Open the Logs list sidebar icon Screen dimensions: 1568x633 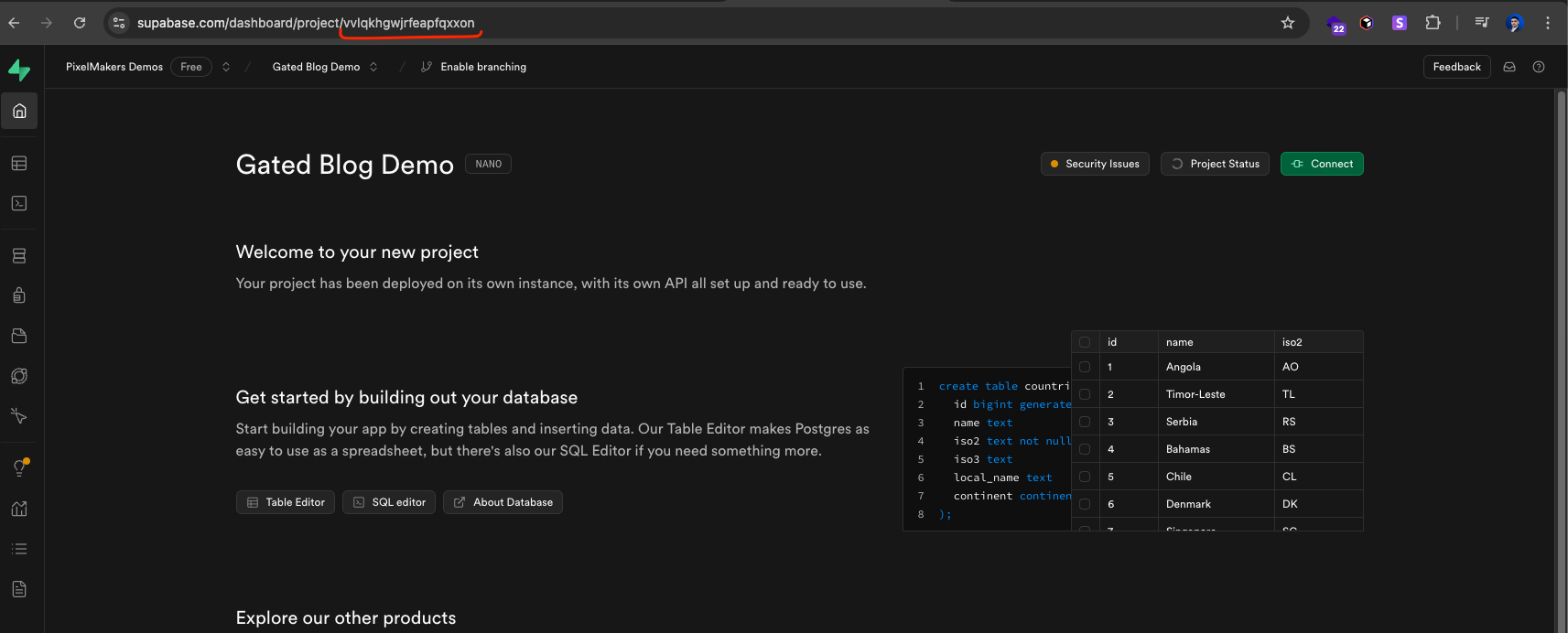(x=19, y=549)
